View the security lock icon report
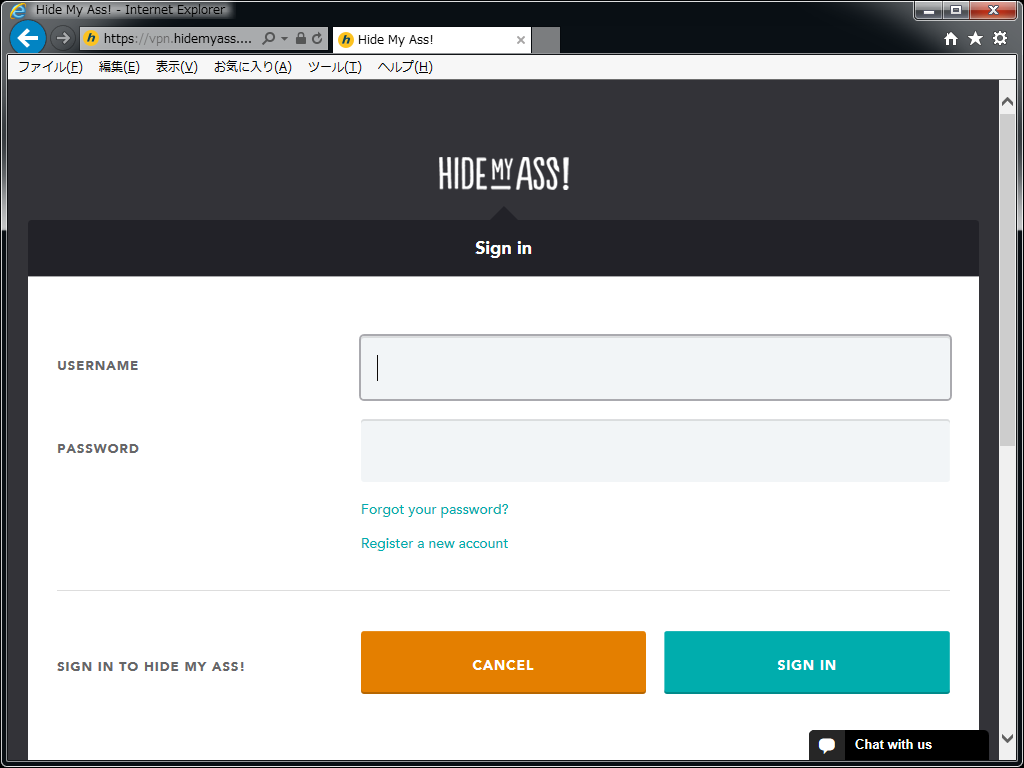Image resolution: width=1024 pixels, height=768 pixels. (x=301, y=39)
